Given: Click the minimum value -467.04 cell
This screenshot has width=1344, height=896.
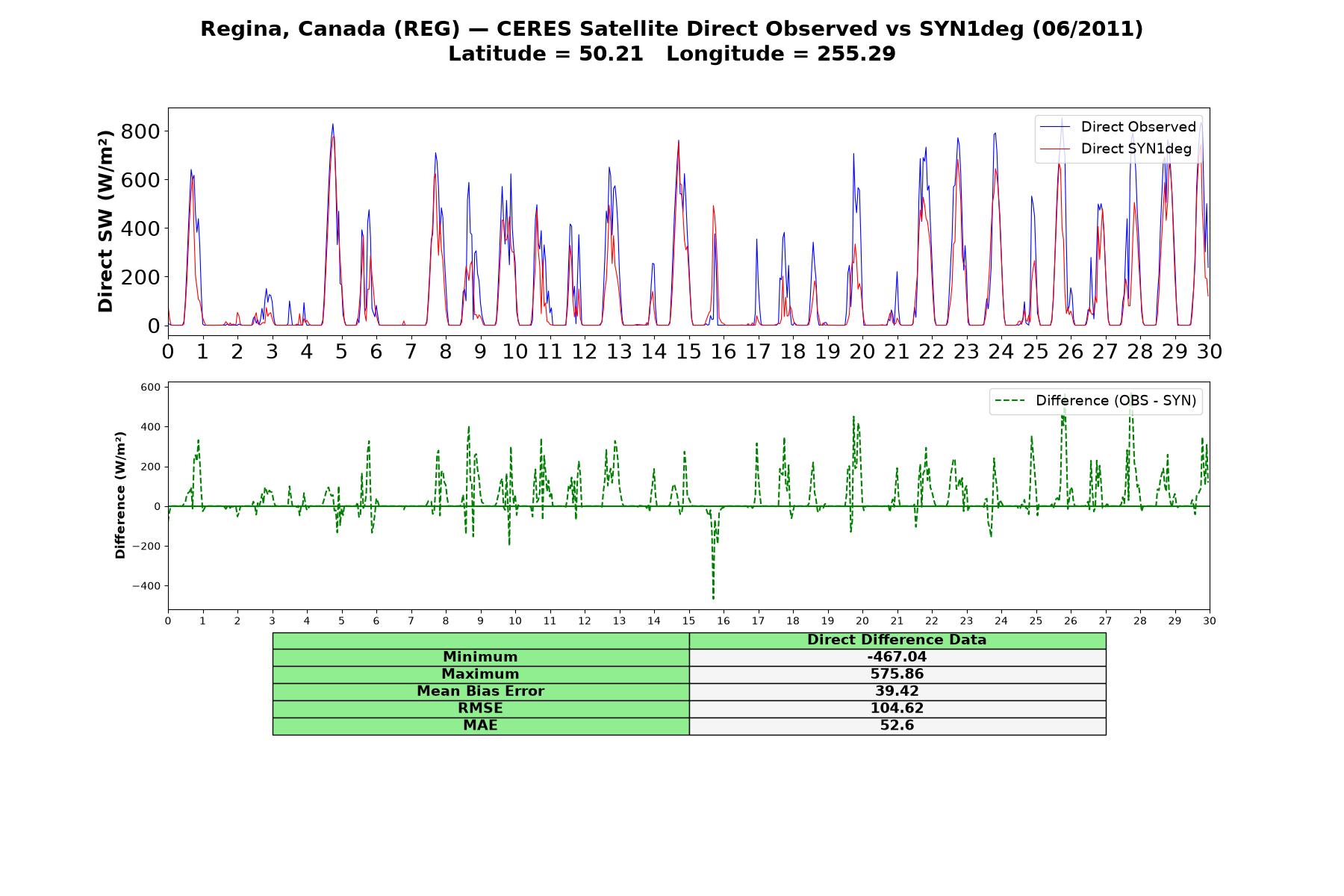Looking at the screenshot, I should pos(897,657).
